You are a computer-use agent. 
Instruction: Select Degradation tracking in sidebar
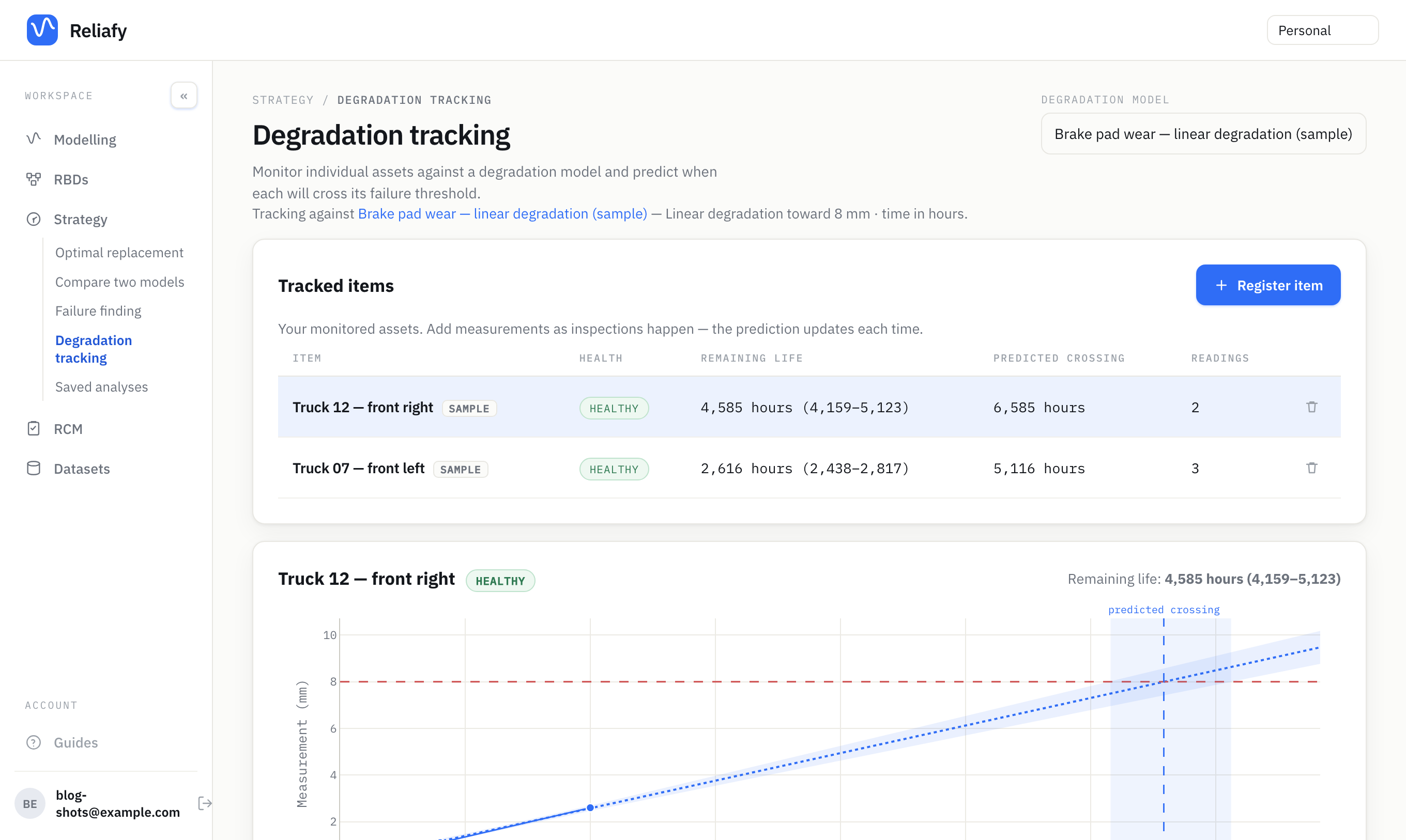(x=94, y=349)
